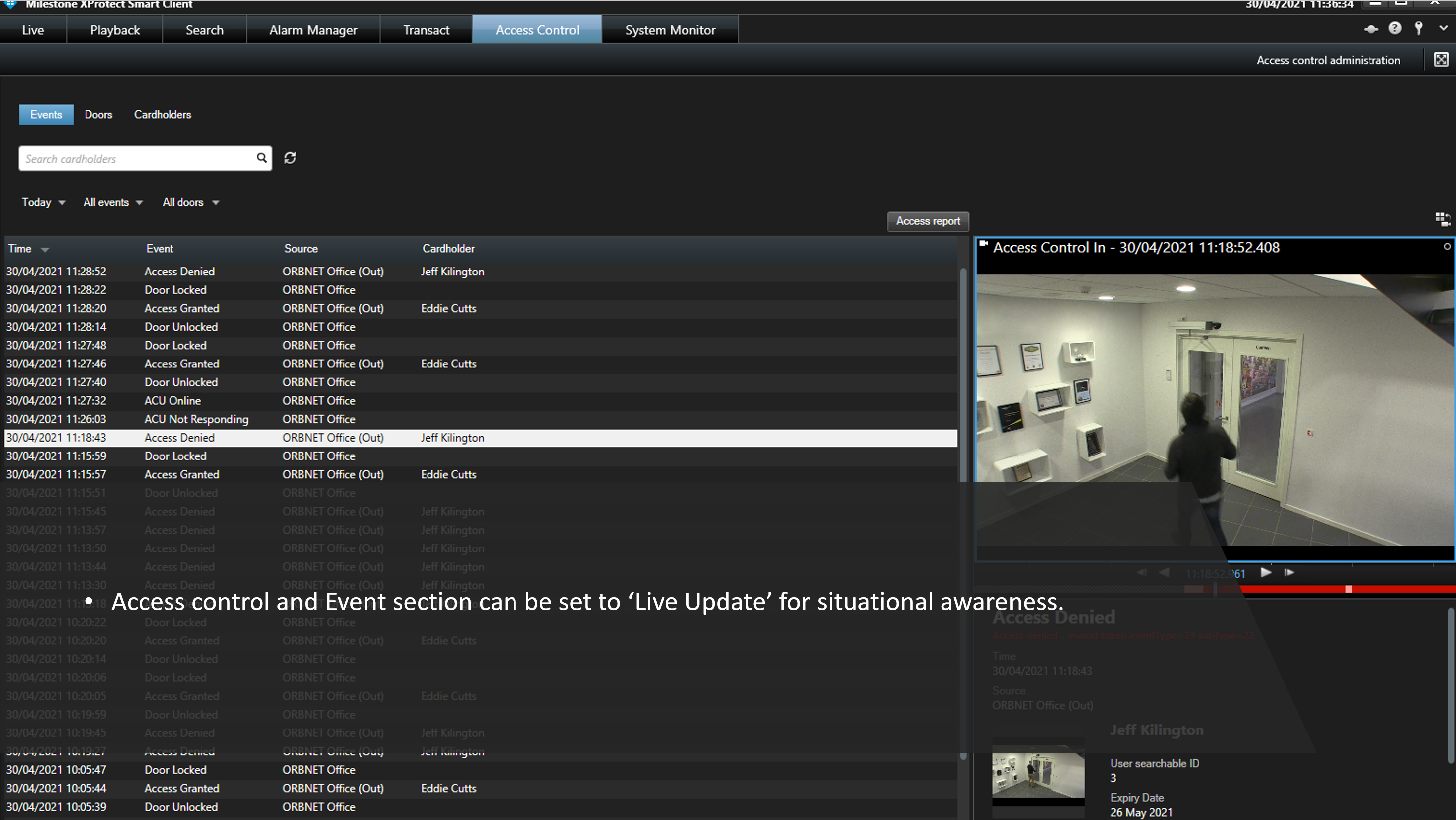Click the Event column header
The width and height of the screenshot is (1456, 820).
pyautogui.click(x=160, y=249)
